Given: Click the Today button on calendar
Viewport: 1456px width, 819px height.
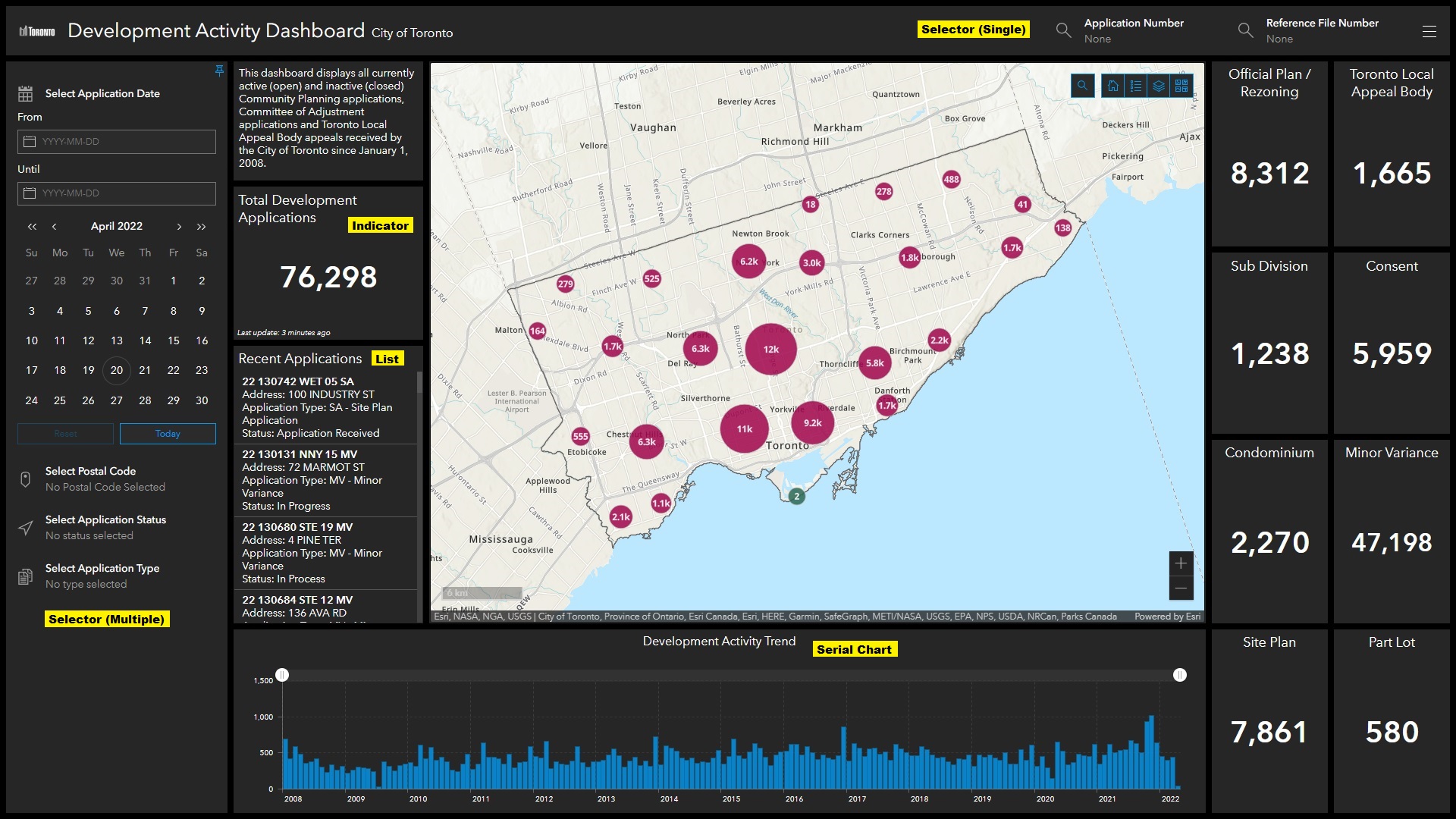Looking at the screenshot, I should tap(166, 433).
